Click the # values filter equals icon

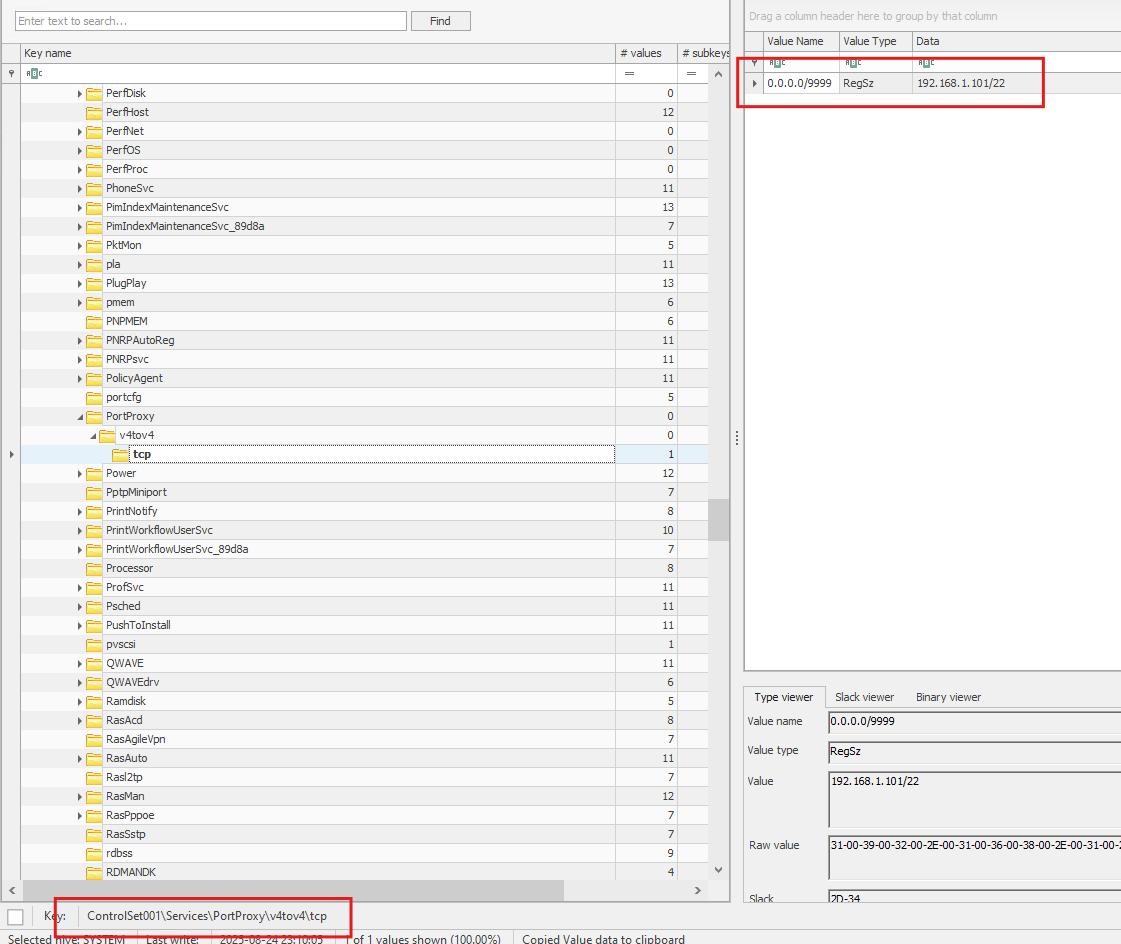point(630,74)
